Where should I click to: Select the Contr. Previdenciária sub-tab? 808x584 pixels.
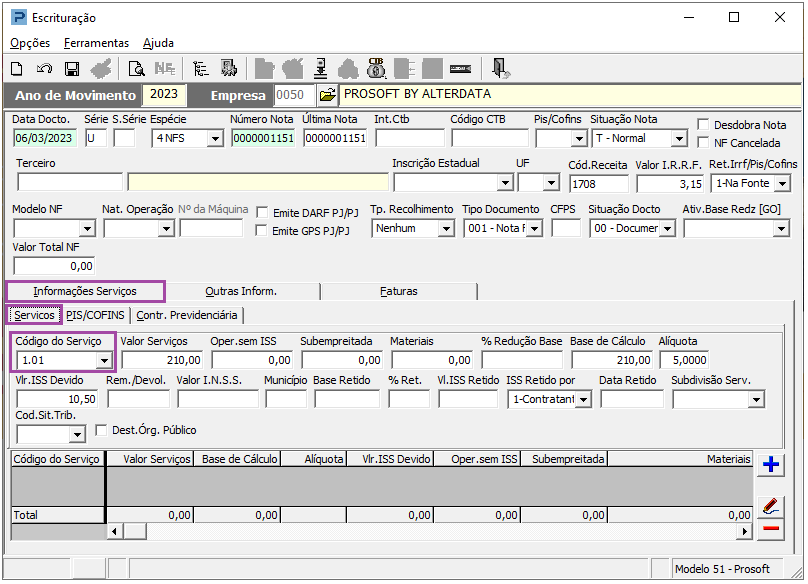[x=187, y=315]
